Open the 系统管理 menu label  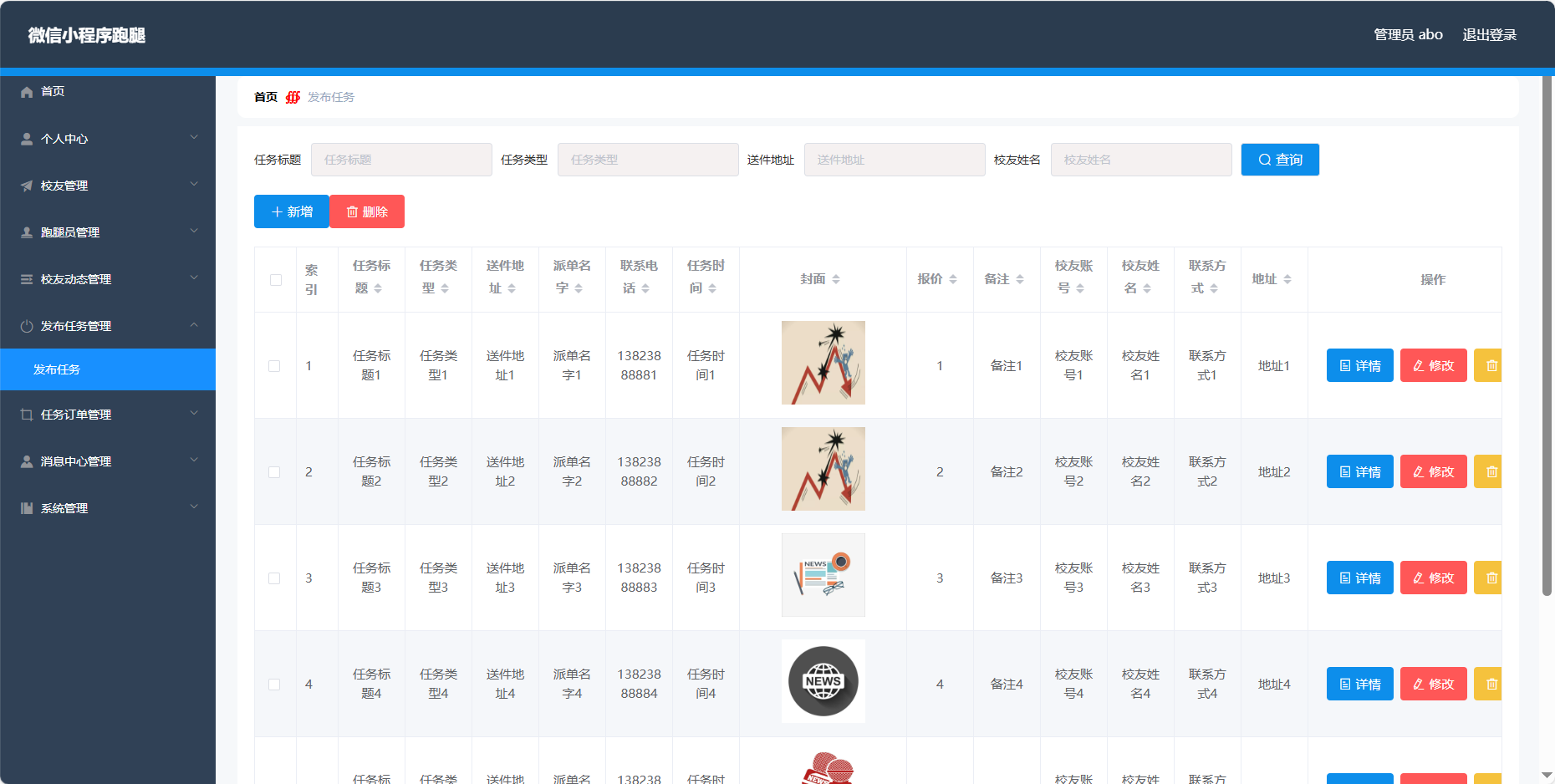coord(64,508)
